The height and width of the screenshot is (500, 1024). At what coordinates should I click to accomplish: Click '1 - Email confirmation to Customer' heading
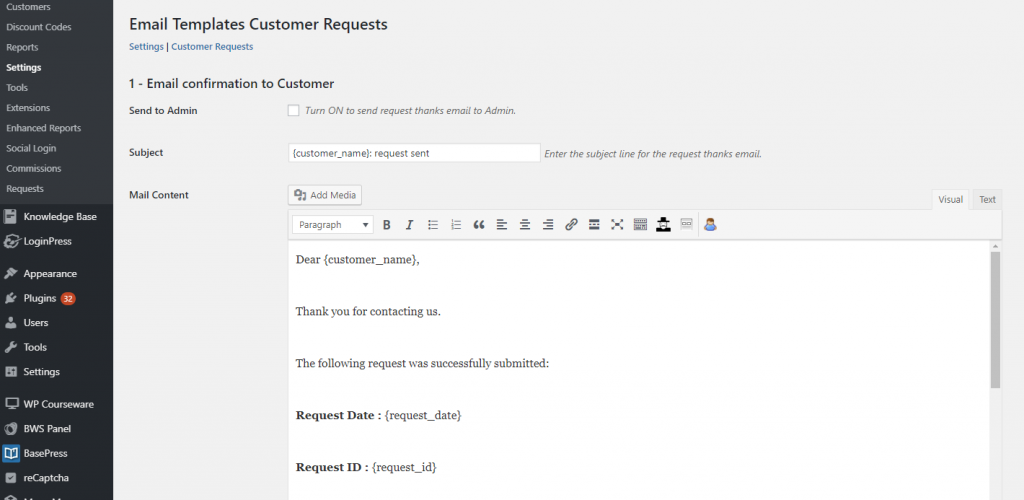pyautogui.click(x=232, y=84)
